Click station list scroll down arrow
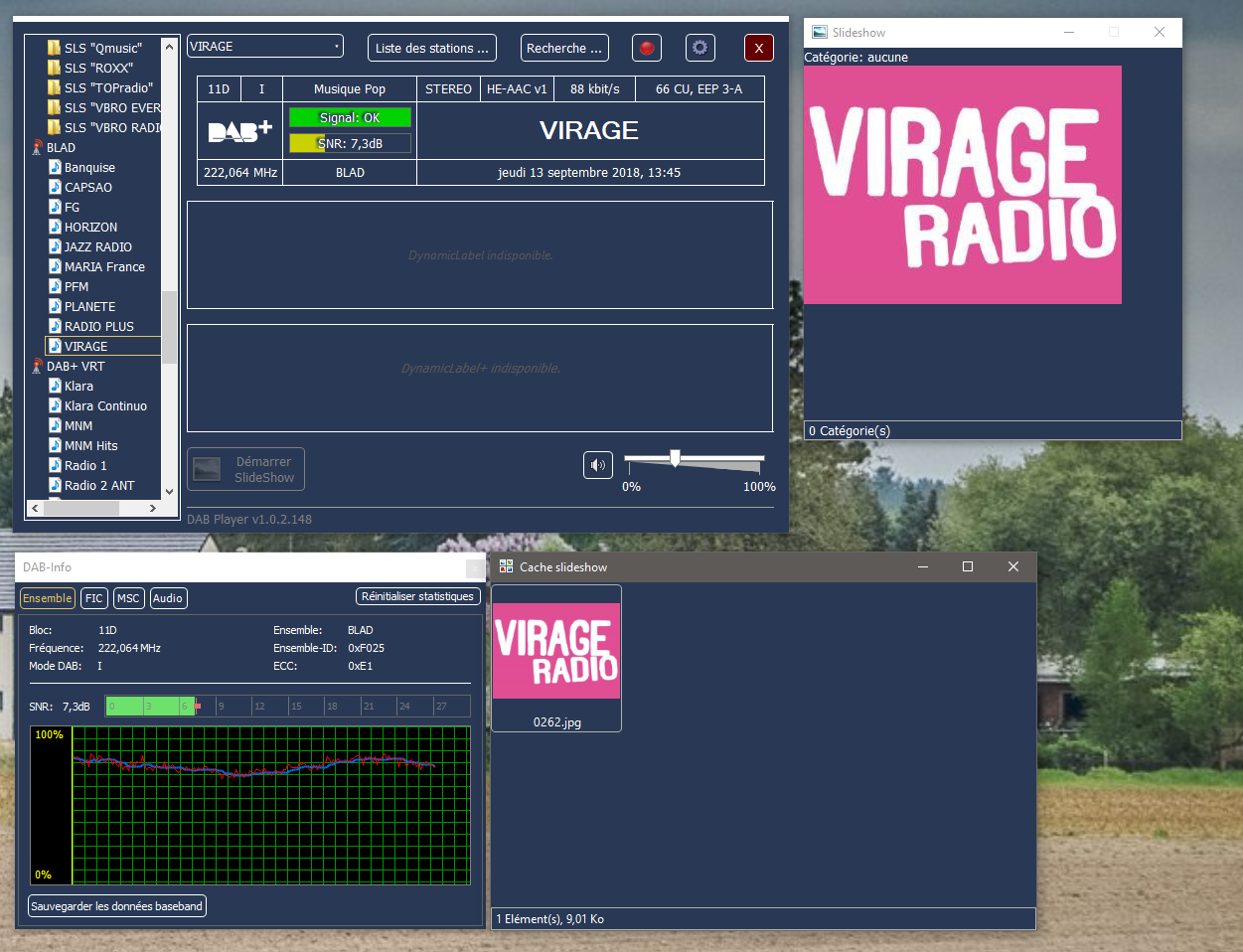 coord(169,491)
